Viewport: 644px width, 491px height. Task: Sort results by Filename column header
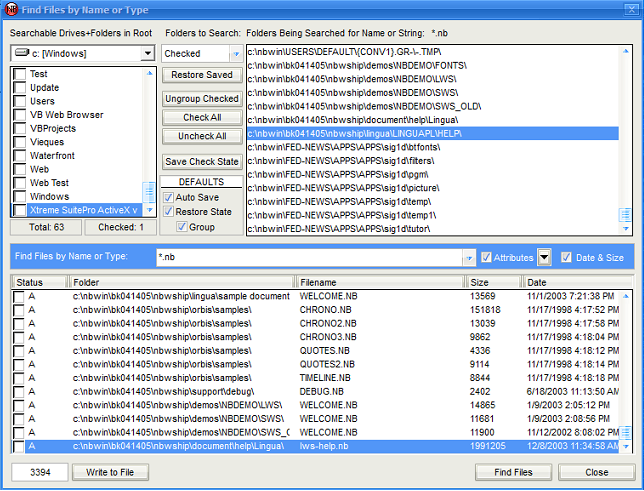coord(380,283)
